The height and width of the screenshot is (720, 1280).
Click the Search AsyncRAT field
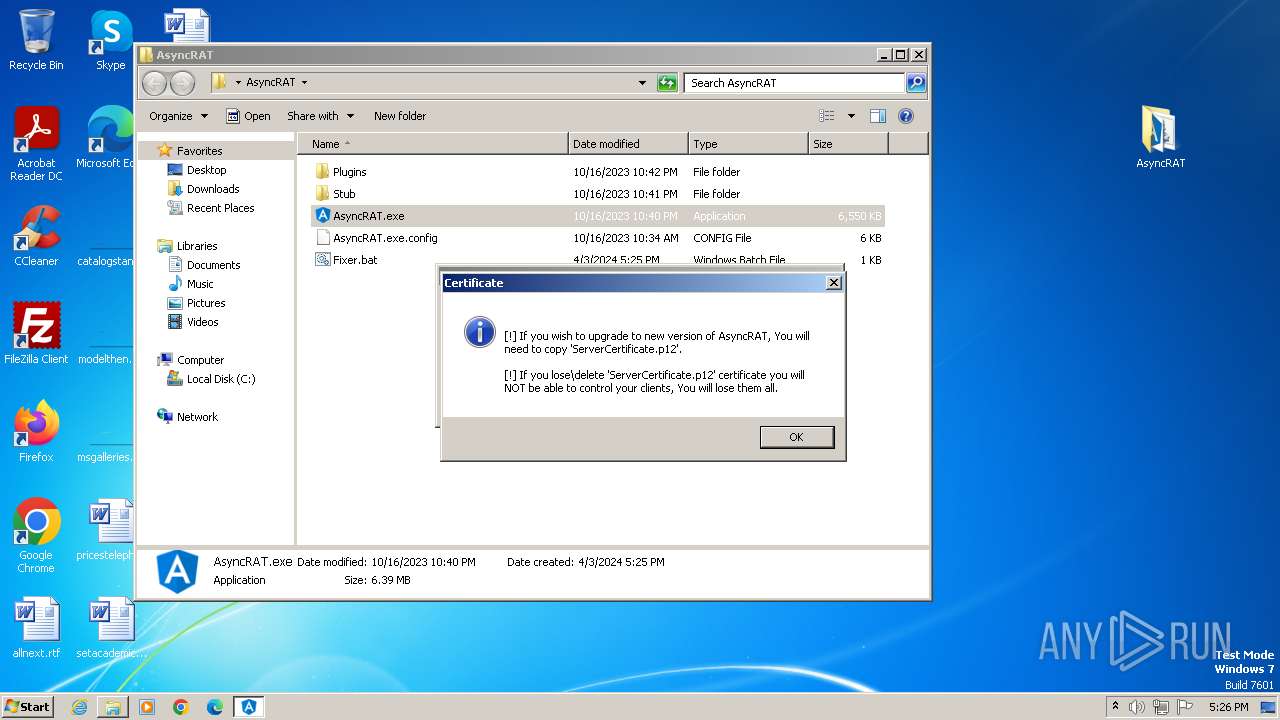(794, 83)
